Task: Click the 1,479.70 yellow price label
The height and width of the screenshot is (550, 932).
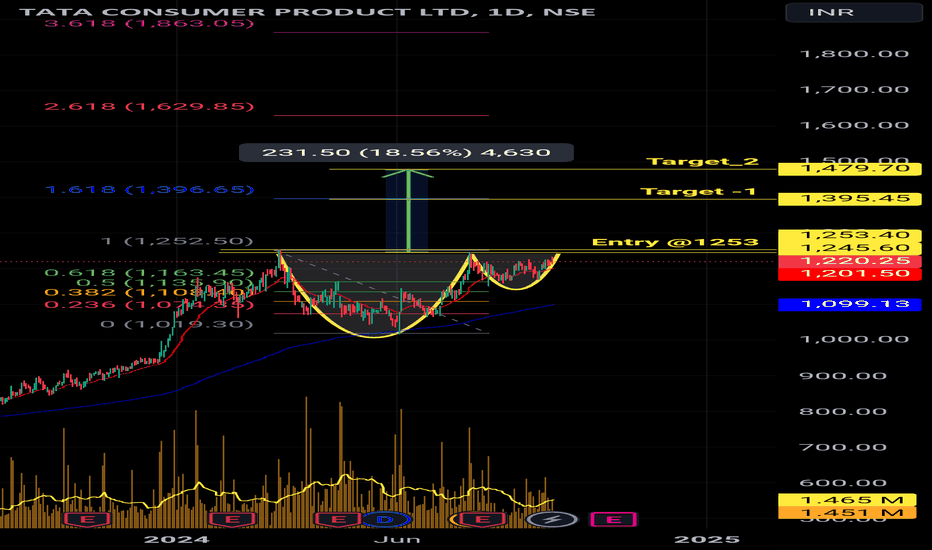Action: [850, 169]
